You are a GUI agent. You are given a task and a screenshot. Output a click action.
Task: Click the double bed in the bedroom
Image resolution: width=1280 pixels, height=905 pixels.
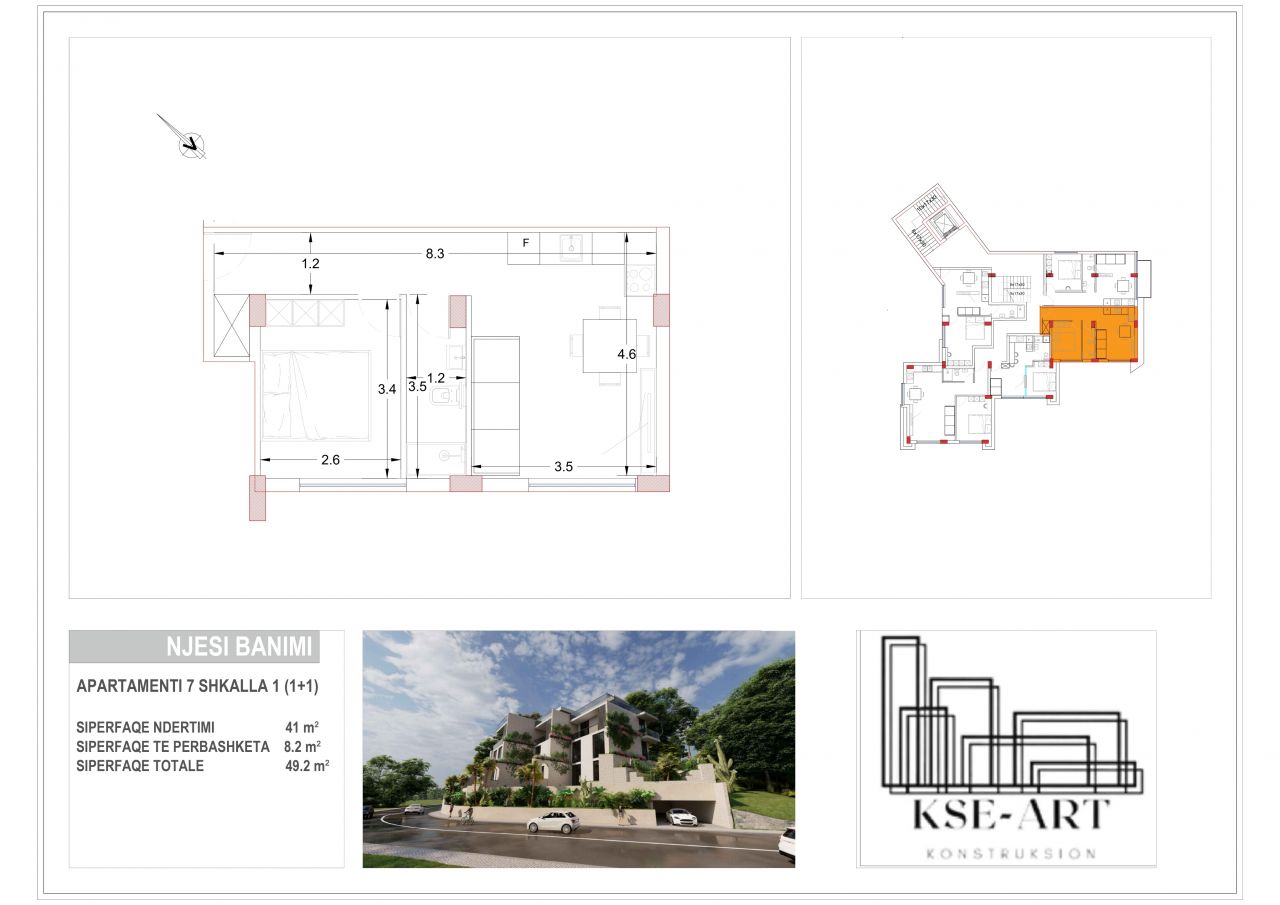(315, 394)
